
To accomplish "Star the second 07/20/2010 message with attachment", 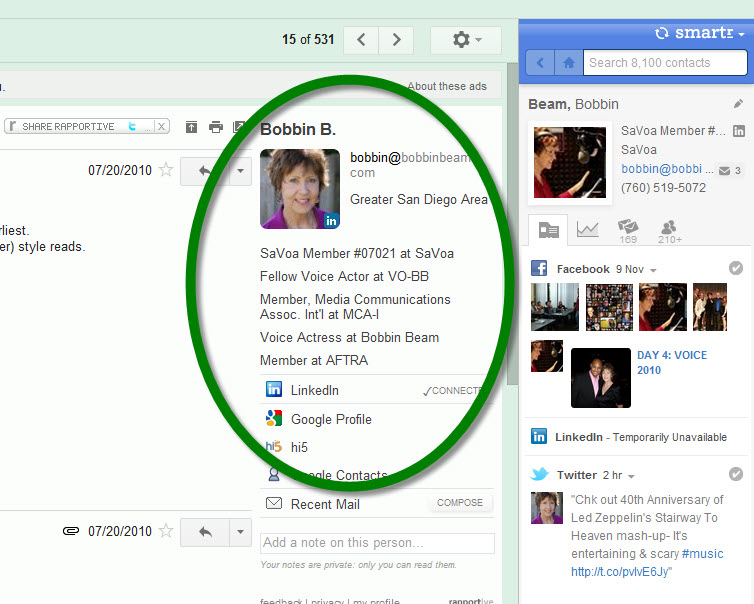I will tap(165, 531).
